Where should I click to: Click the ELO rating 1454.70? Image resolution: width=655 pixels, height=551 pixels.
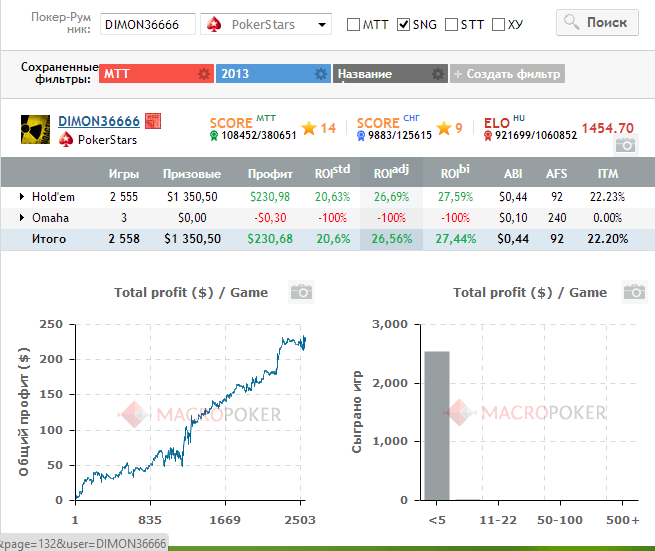(608, 128)
